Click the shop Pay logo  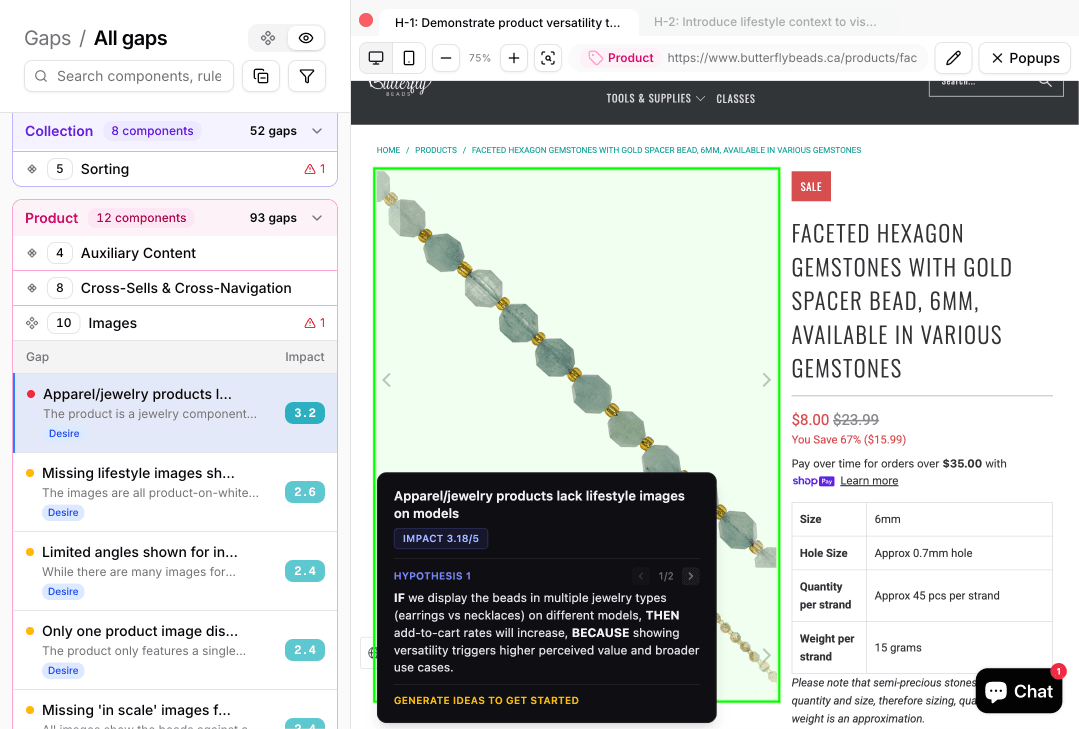pos(813,480)
